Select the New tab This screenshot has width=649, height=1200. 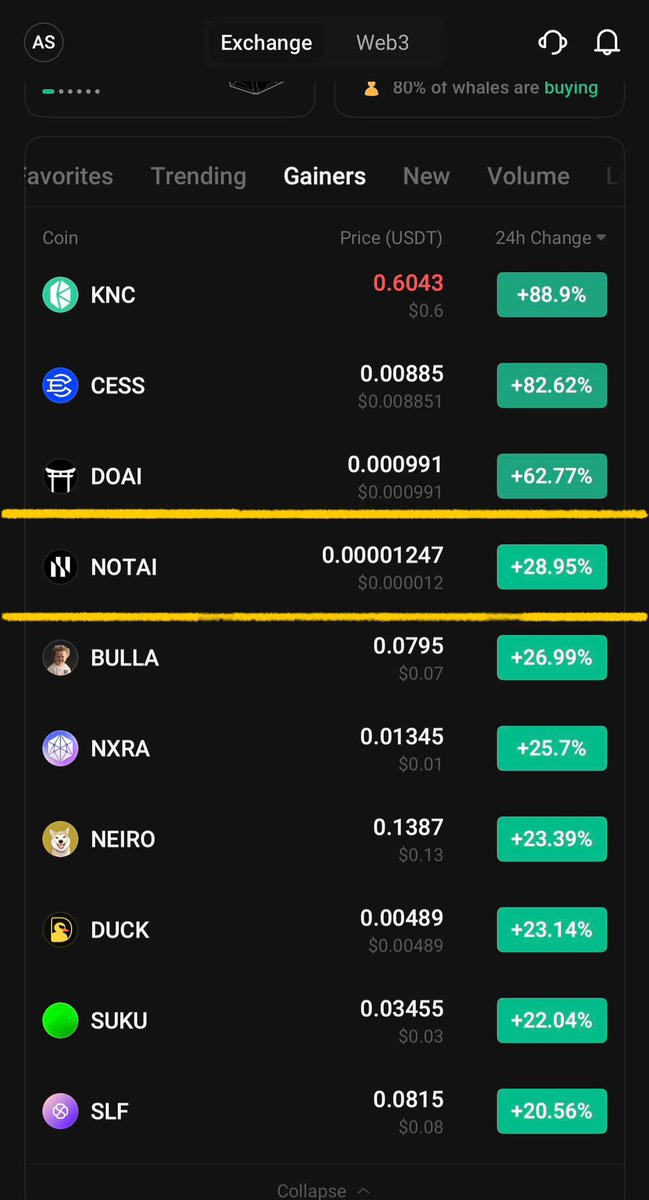click(426, 176)
